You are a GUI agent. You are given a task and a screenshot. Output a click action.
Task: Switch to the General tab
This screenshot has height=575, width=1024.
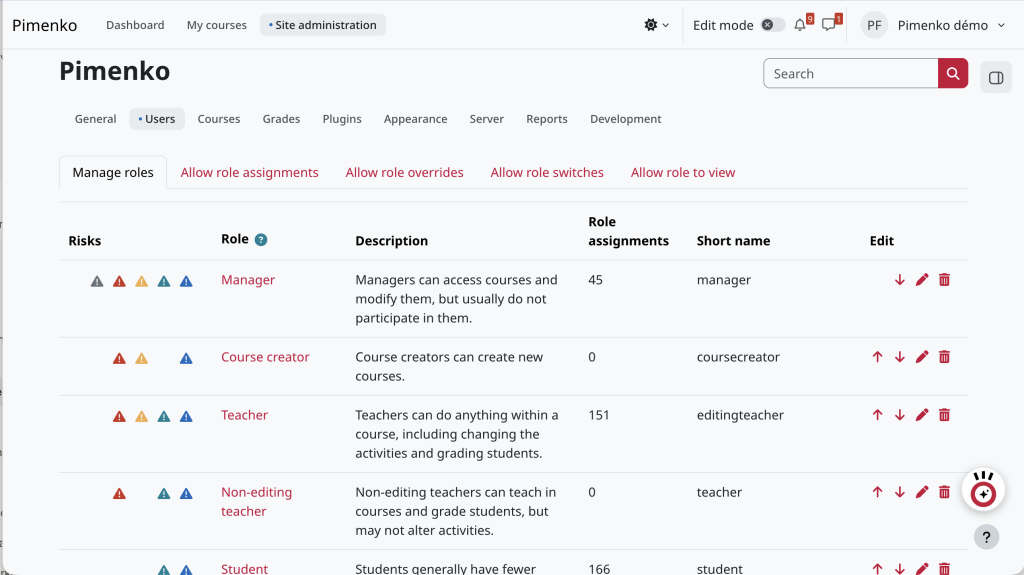[95, 119]
